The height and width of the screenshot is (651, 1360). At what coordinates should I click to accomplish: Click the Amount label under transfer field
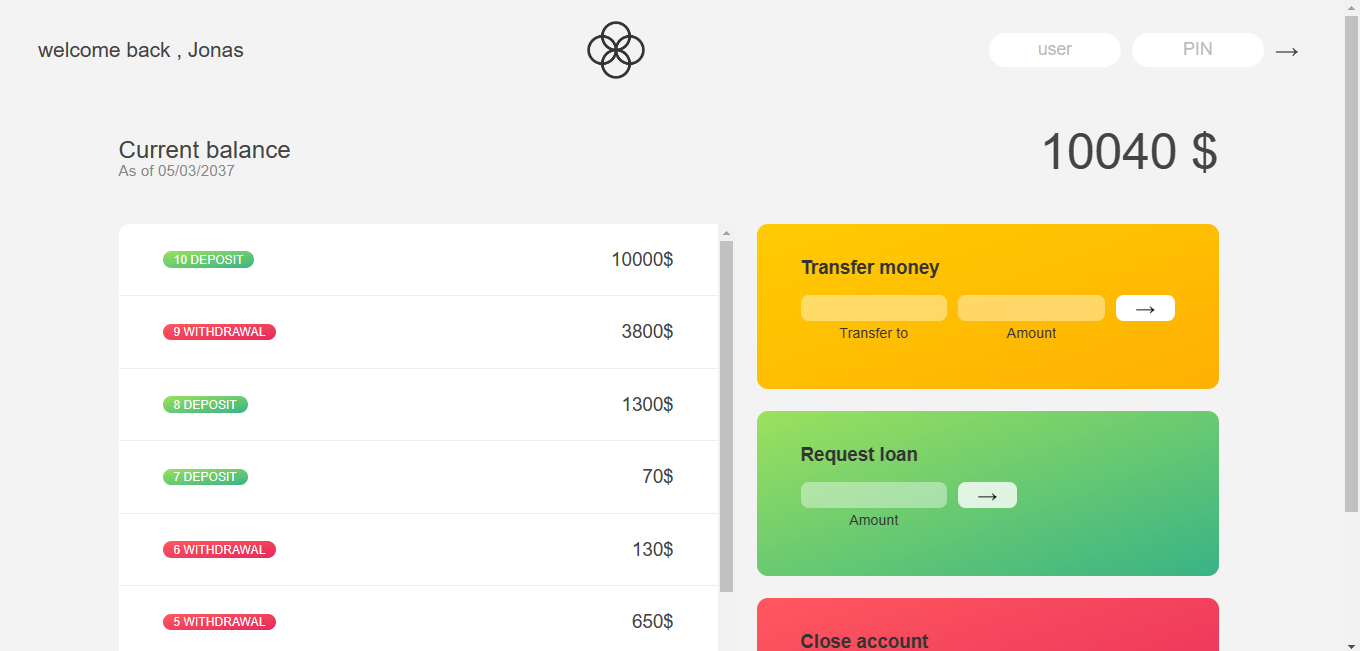click(x=1031, y=333)
